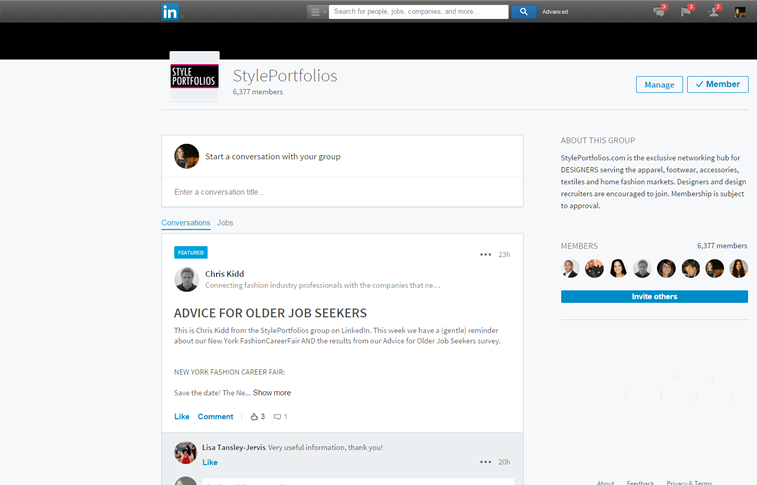757x485 pixels.
Task: Click the 23h timestamp on the post
Action: point(504,254)
